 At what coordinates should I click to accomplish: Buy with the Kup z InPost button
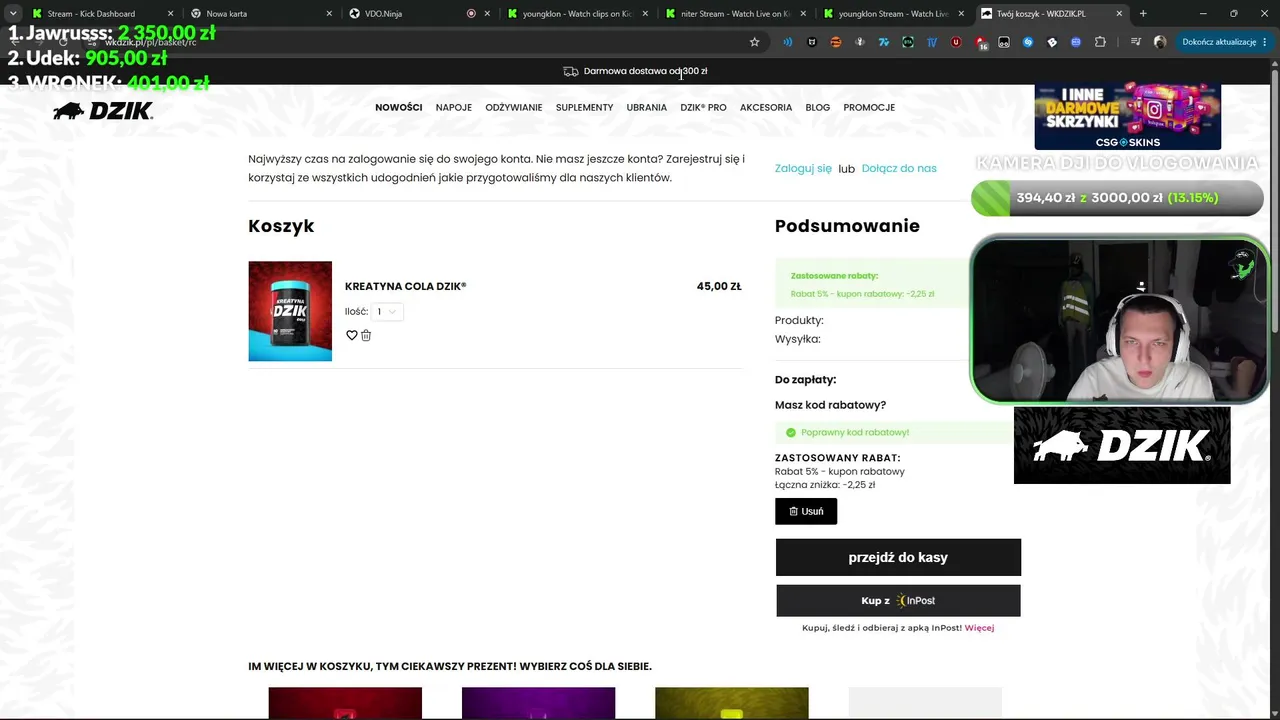[898, 600]
